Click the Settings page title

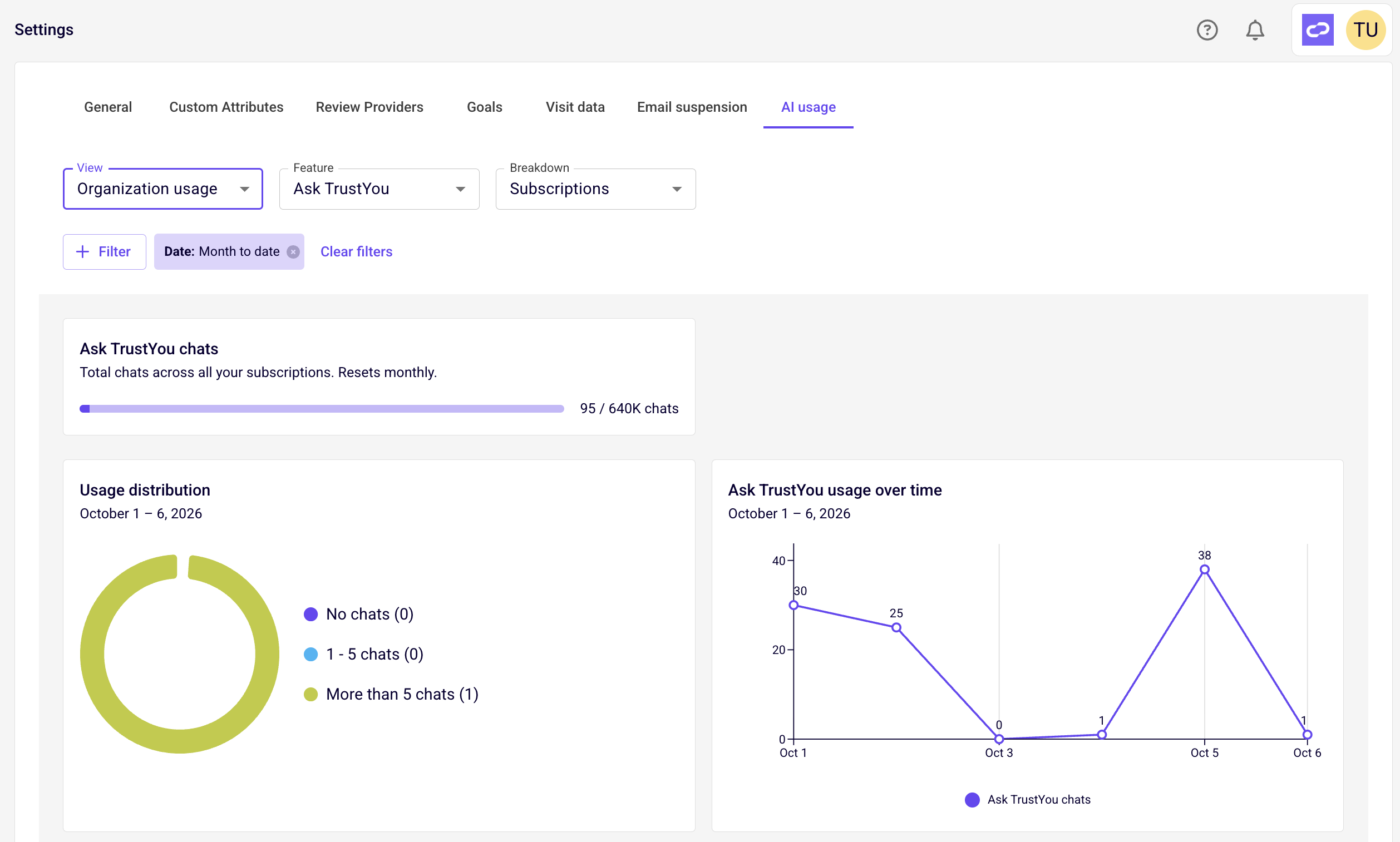click(x=44, y=29)
